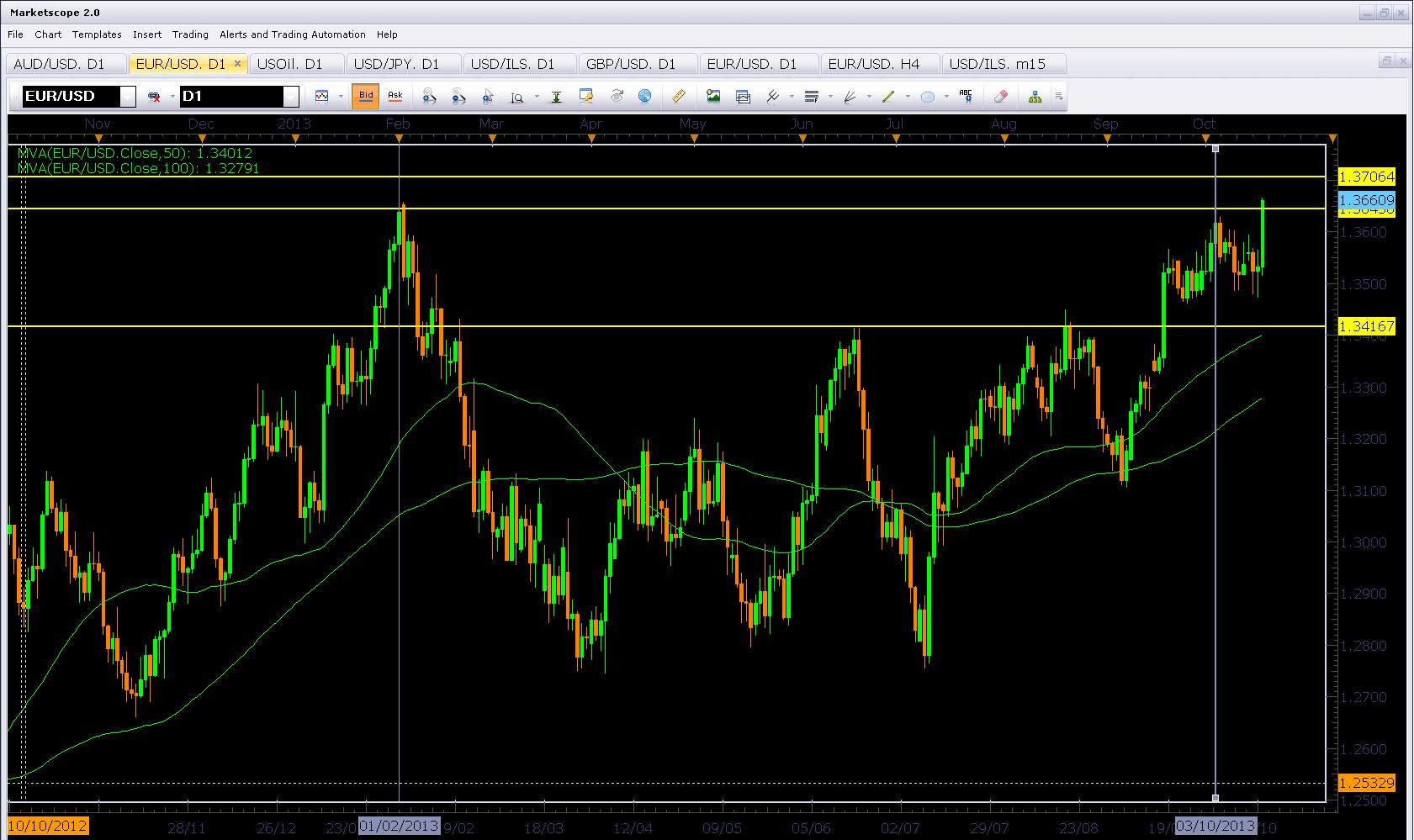Click the 03/10/2013 date marker on axis
This screenshot has height=840, width=1414.
point(1215,827)
